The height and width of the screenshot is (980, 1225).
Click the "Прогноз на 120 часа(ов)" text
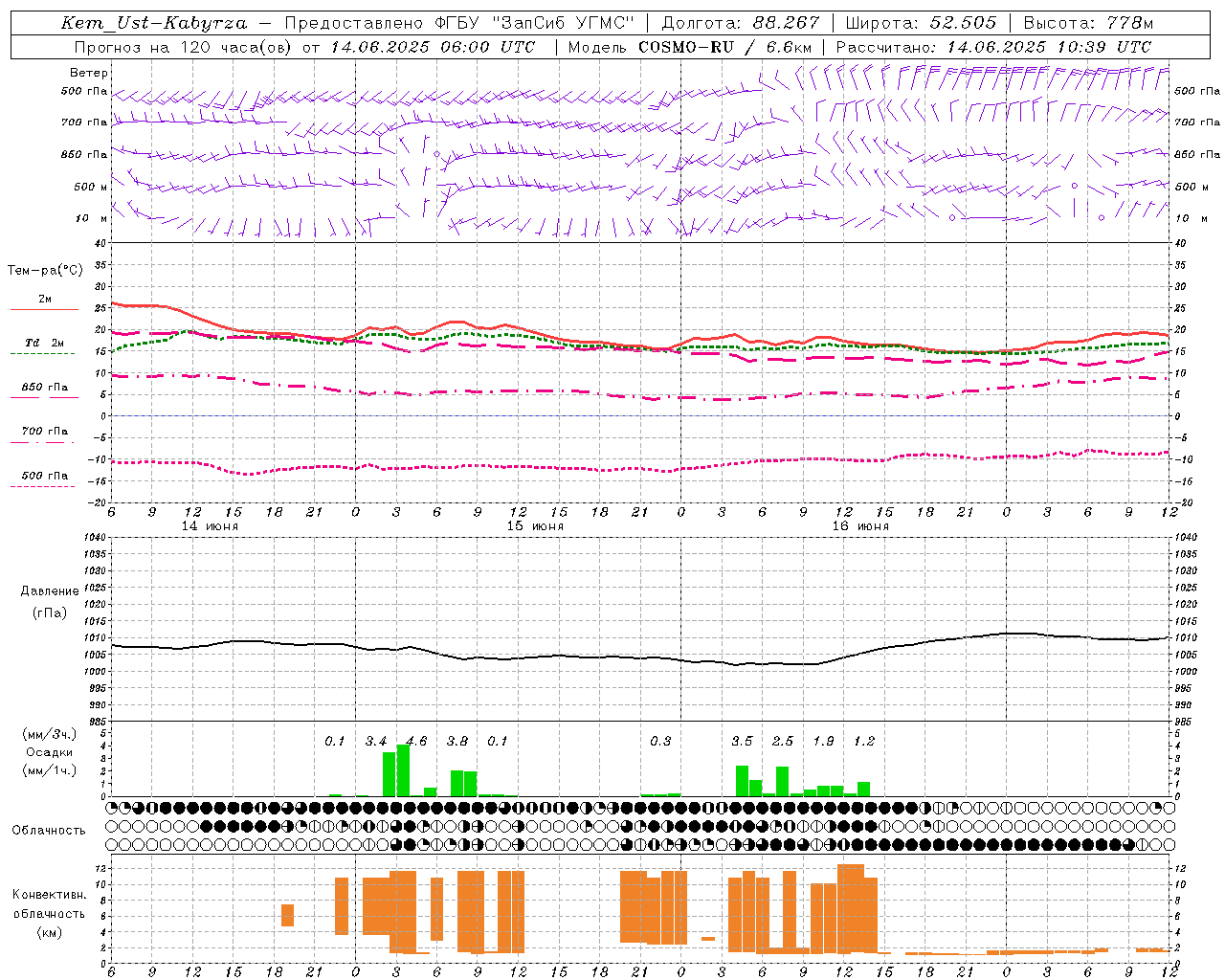[x=184, y=47]
